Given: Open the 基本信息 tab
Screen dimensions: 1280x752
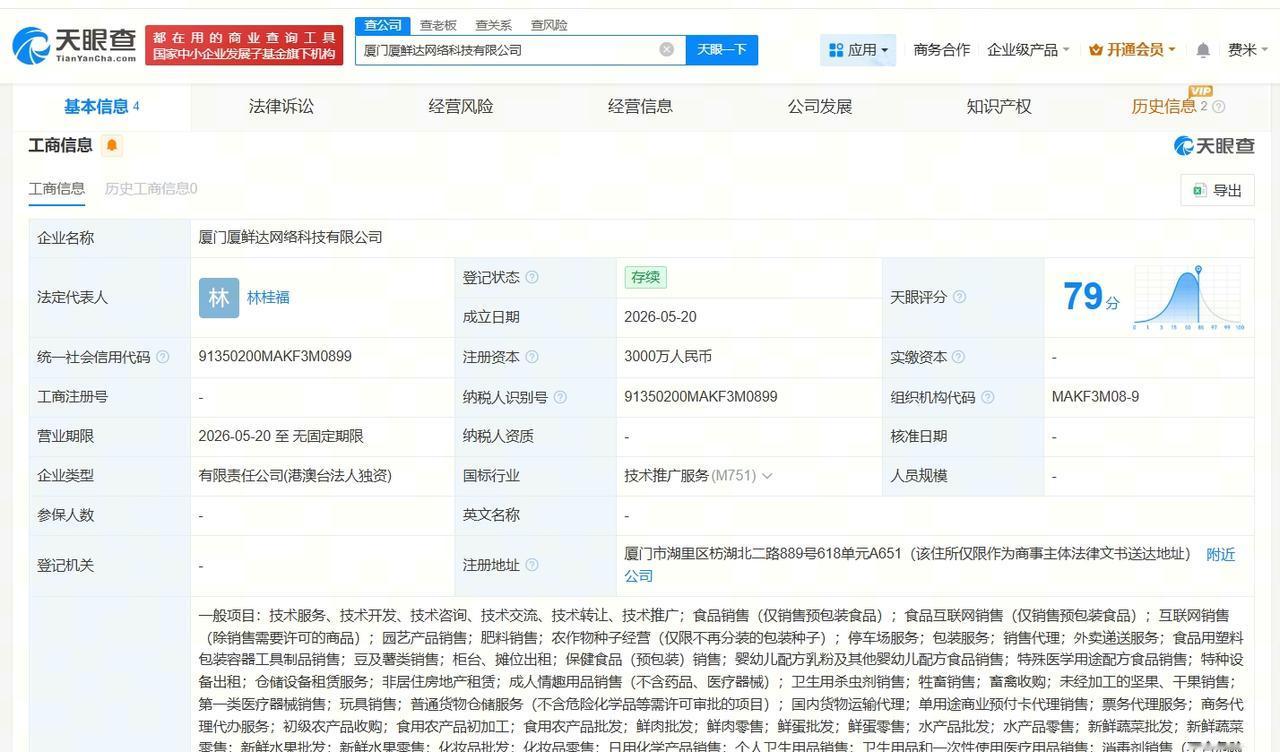Looking at the screenshot, I should tap(101, 107).
